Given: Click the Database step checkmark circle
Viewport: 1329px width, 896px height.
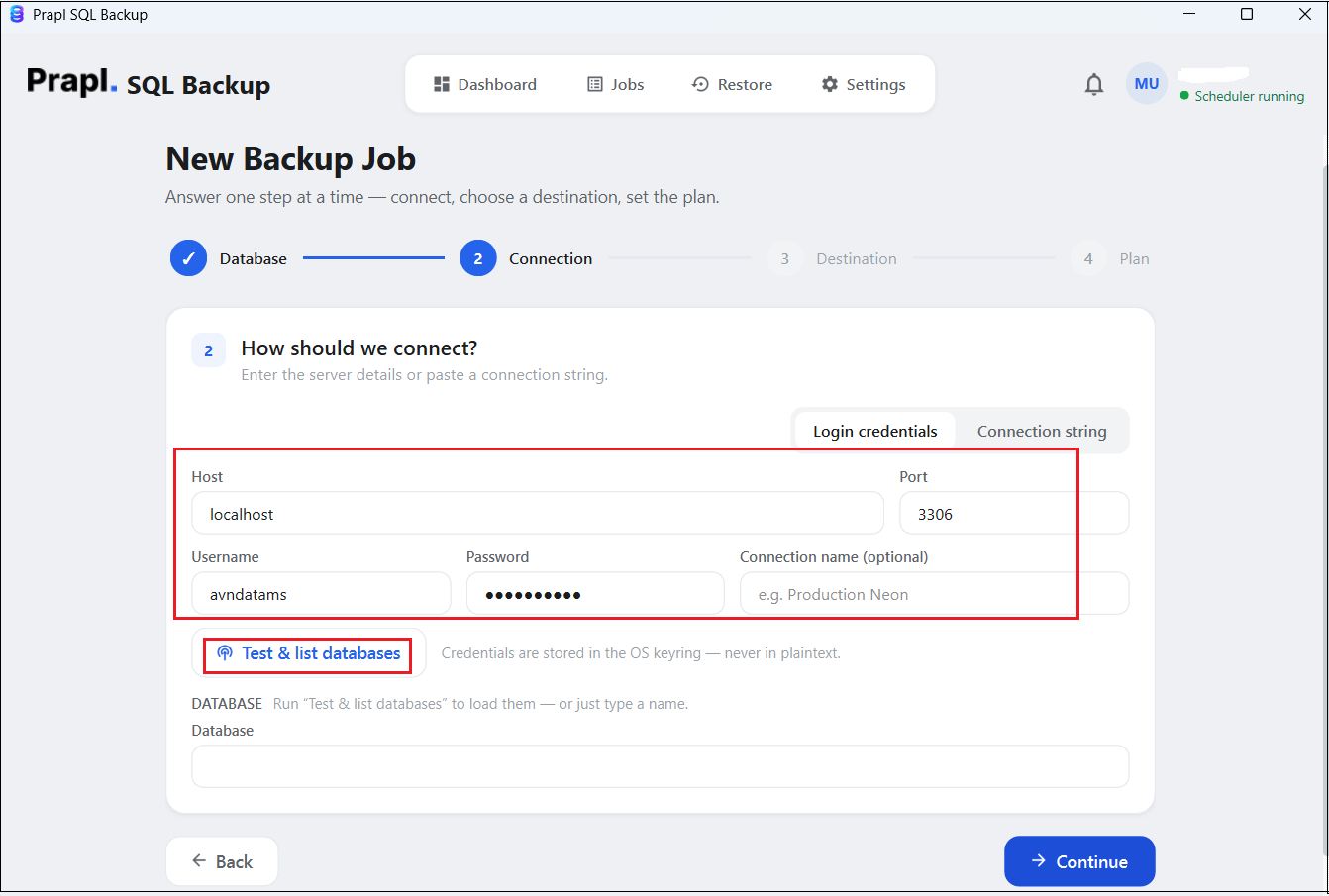Looking at the screenshot, I should coord(188,258).
